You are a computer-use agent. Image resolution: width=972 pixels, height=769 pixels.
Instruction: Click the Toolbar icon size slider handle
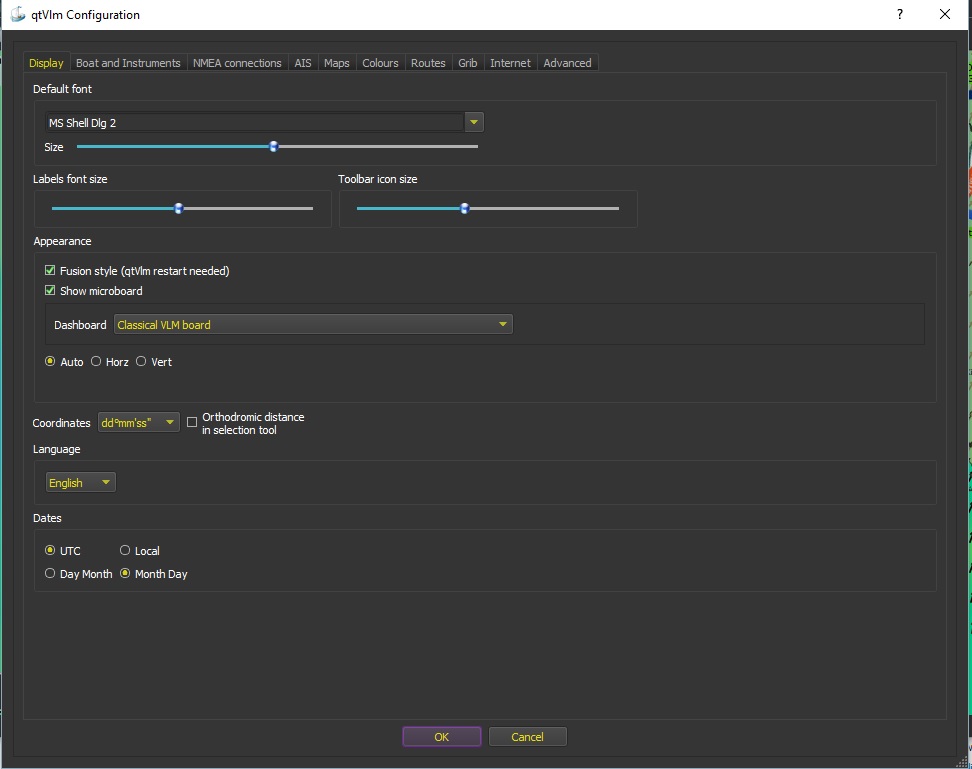point(464,208)
